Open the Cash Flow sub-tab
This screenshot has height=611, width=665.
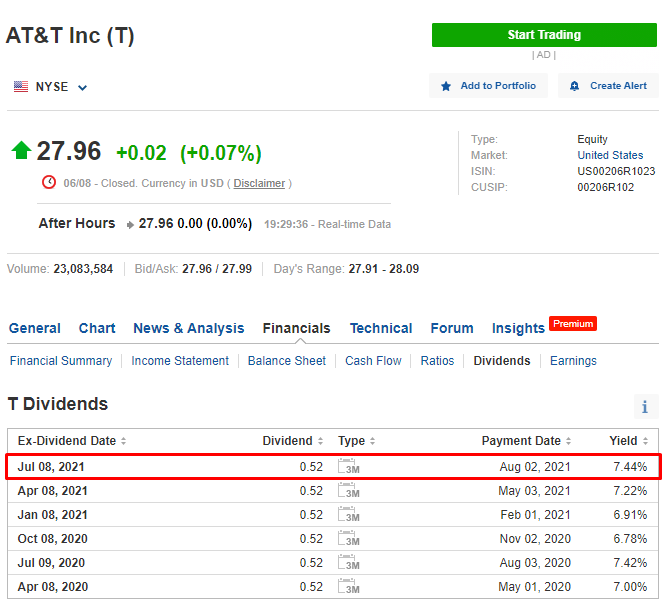pyautogui.click(x=373, y=360)
